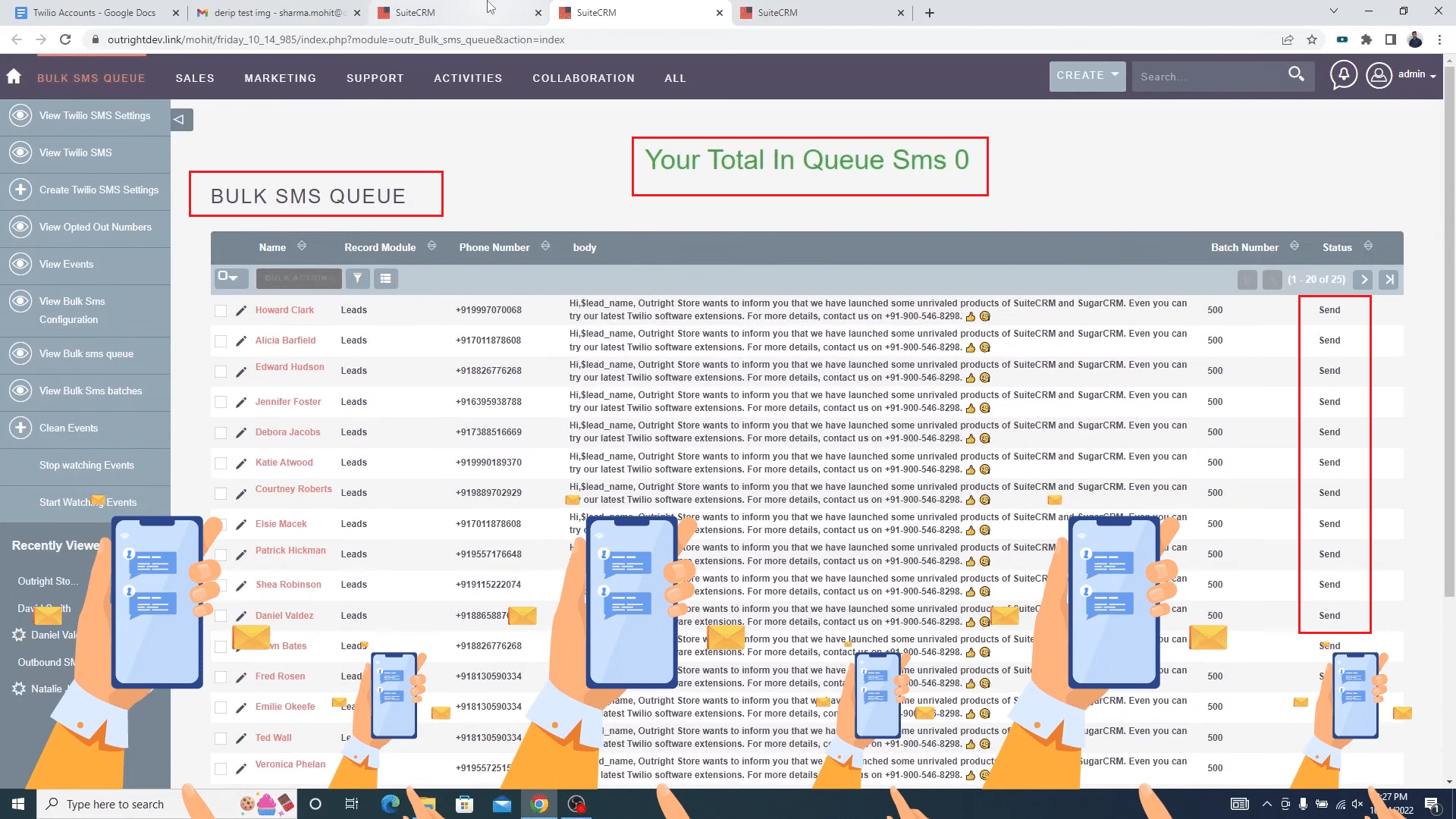Click the CRM search input field
The image size is (1456, 819).
pos(1209,77)
